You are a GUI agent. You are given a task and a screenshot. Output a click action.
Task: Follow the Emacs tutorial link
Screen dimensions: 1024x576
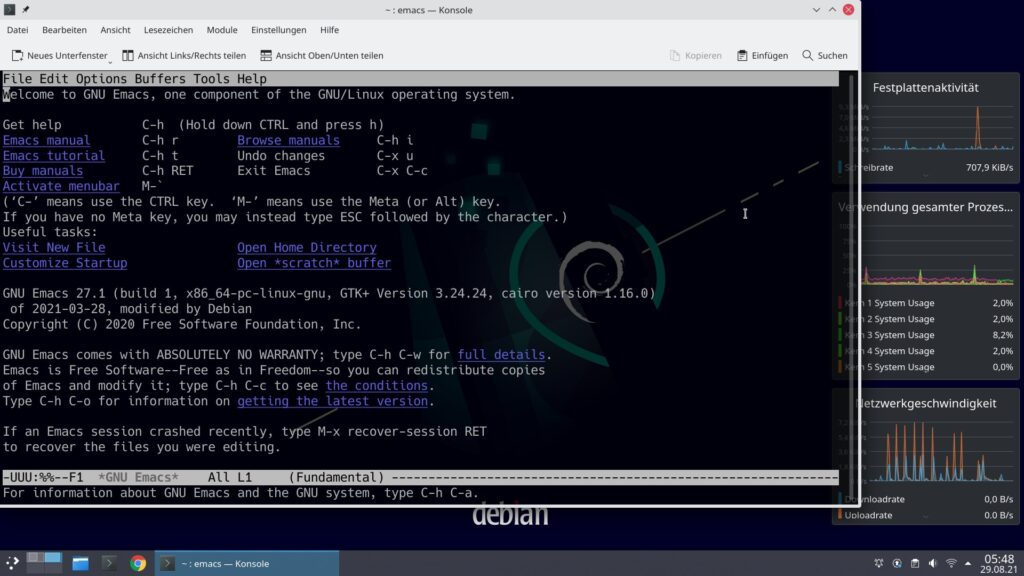54,156
